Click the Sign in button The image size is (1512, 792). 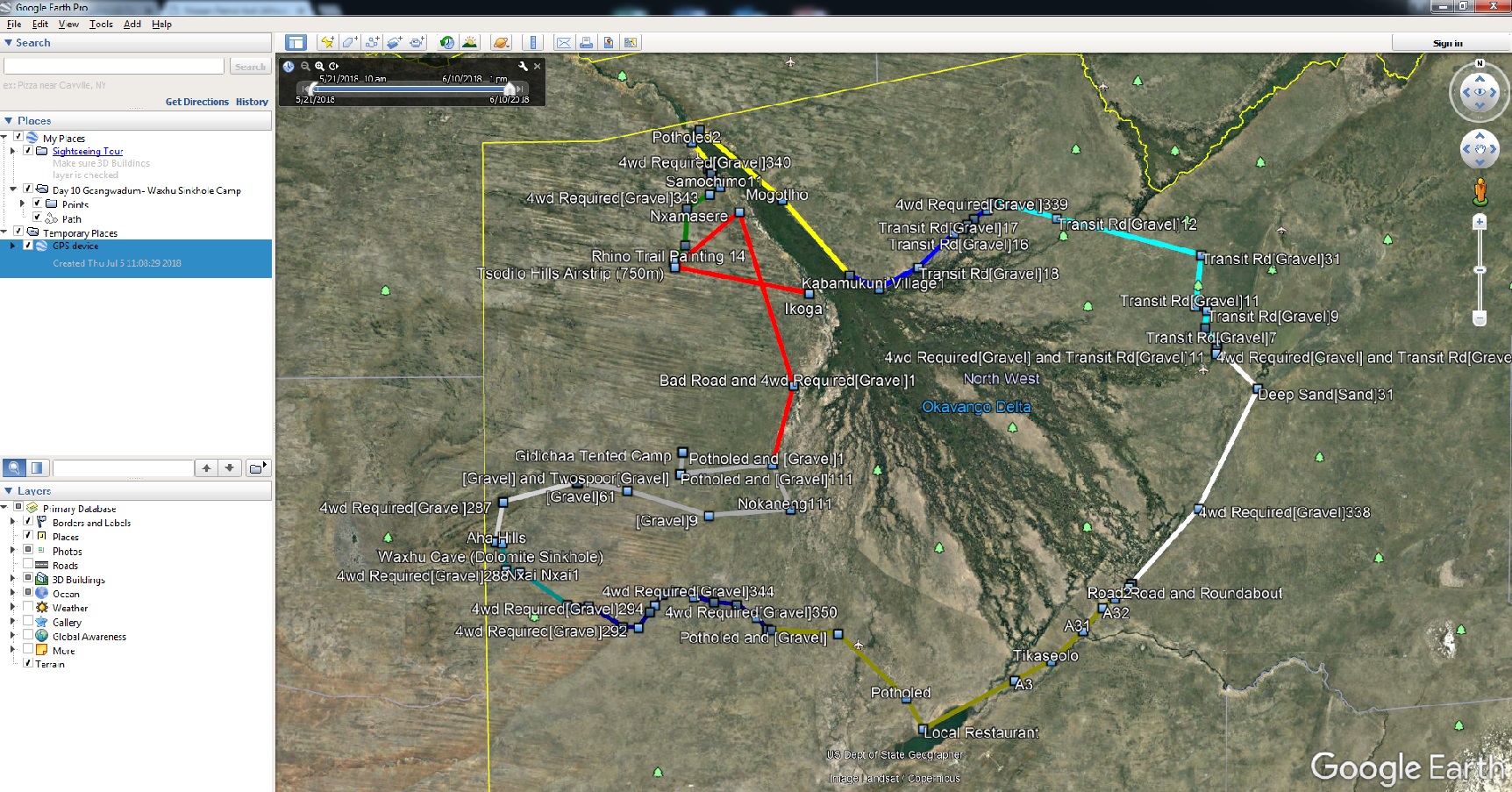1448,43
